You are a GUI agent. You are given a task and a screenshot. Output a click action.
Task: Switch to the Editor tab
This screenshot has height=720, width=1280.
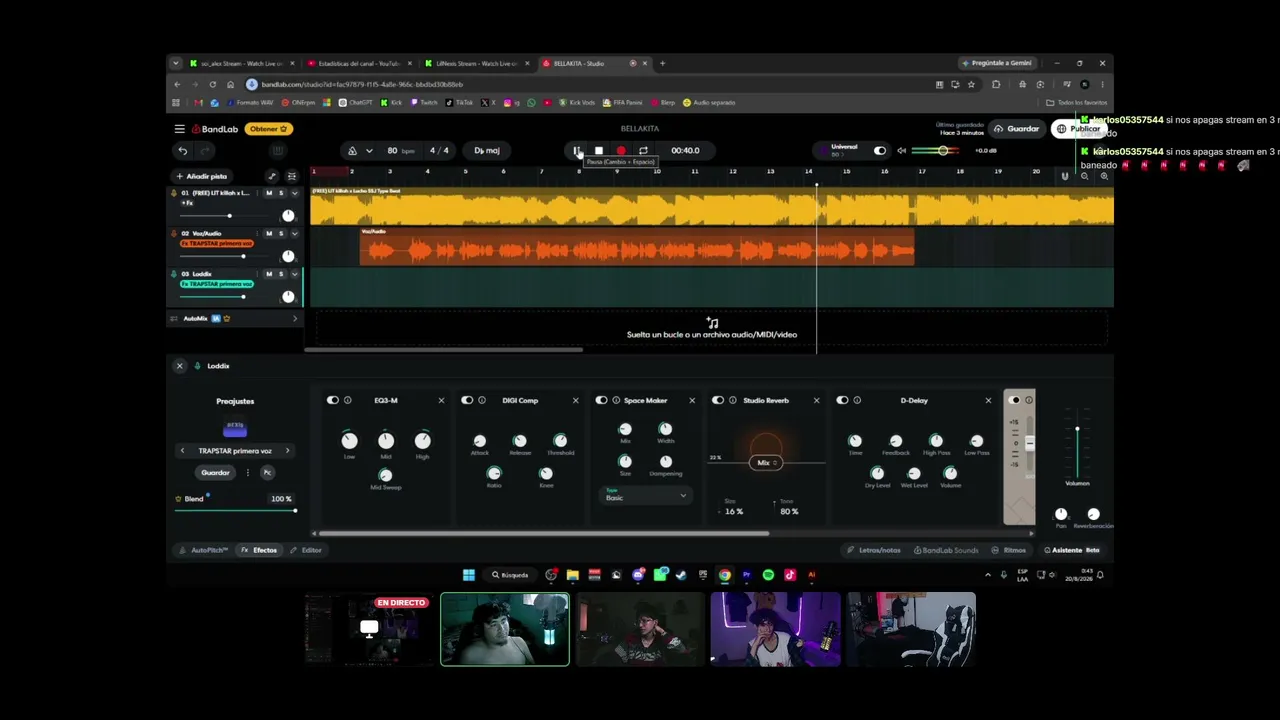click(x=306, y=550)
